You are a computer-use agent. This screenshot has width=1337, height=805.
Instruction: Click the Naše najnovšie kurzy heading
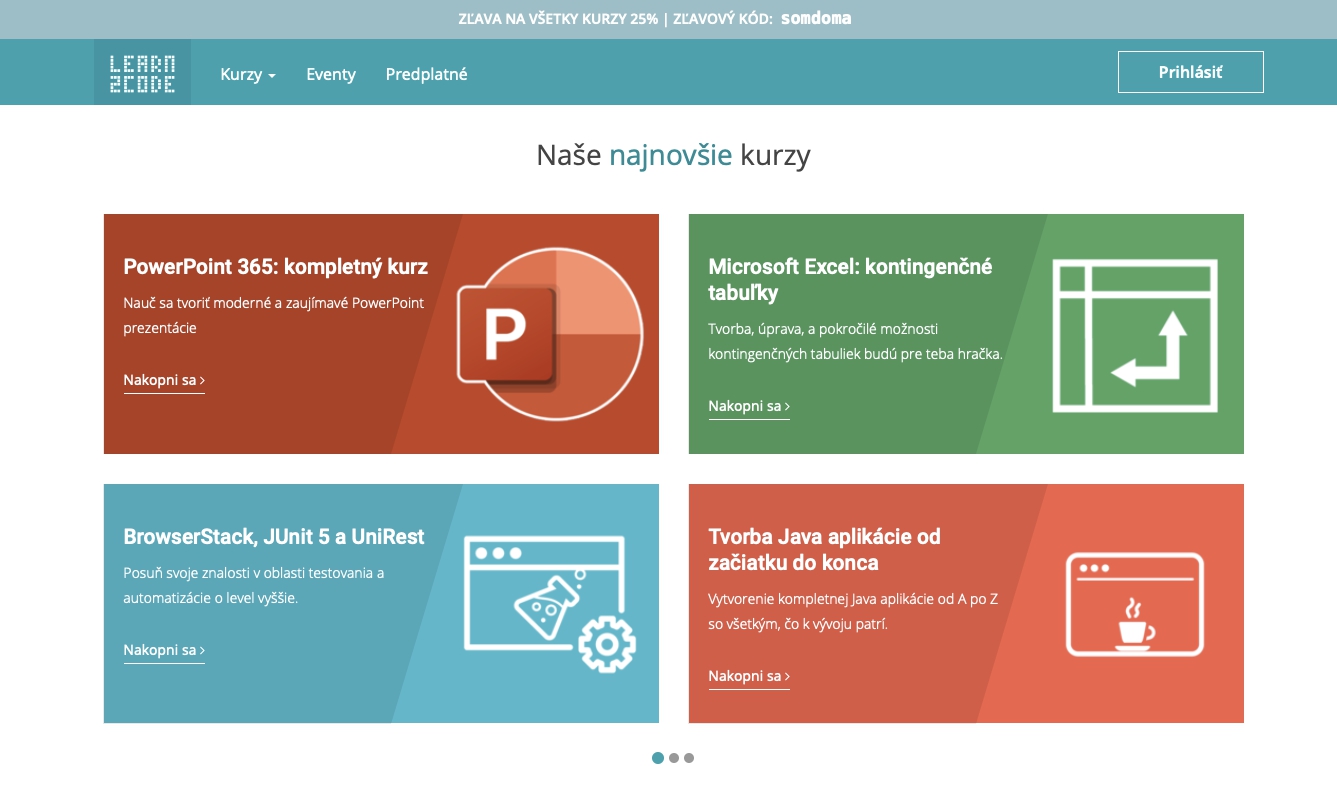tap(673, 155)
